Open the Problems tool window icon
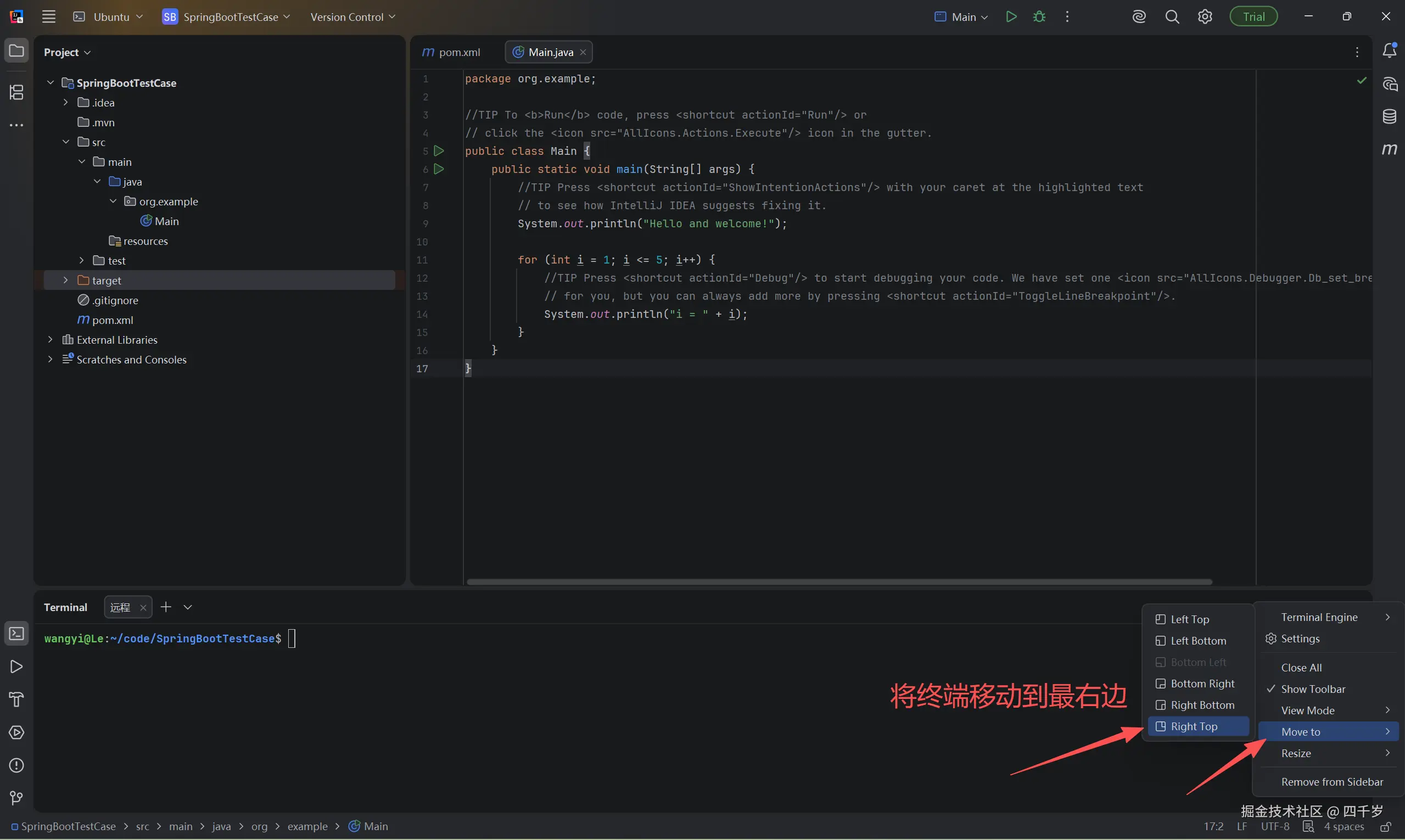The height and width of the screenshot is (840, 1405). pos(16,765)
